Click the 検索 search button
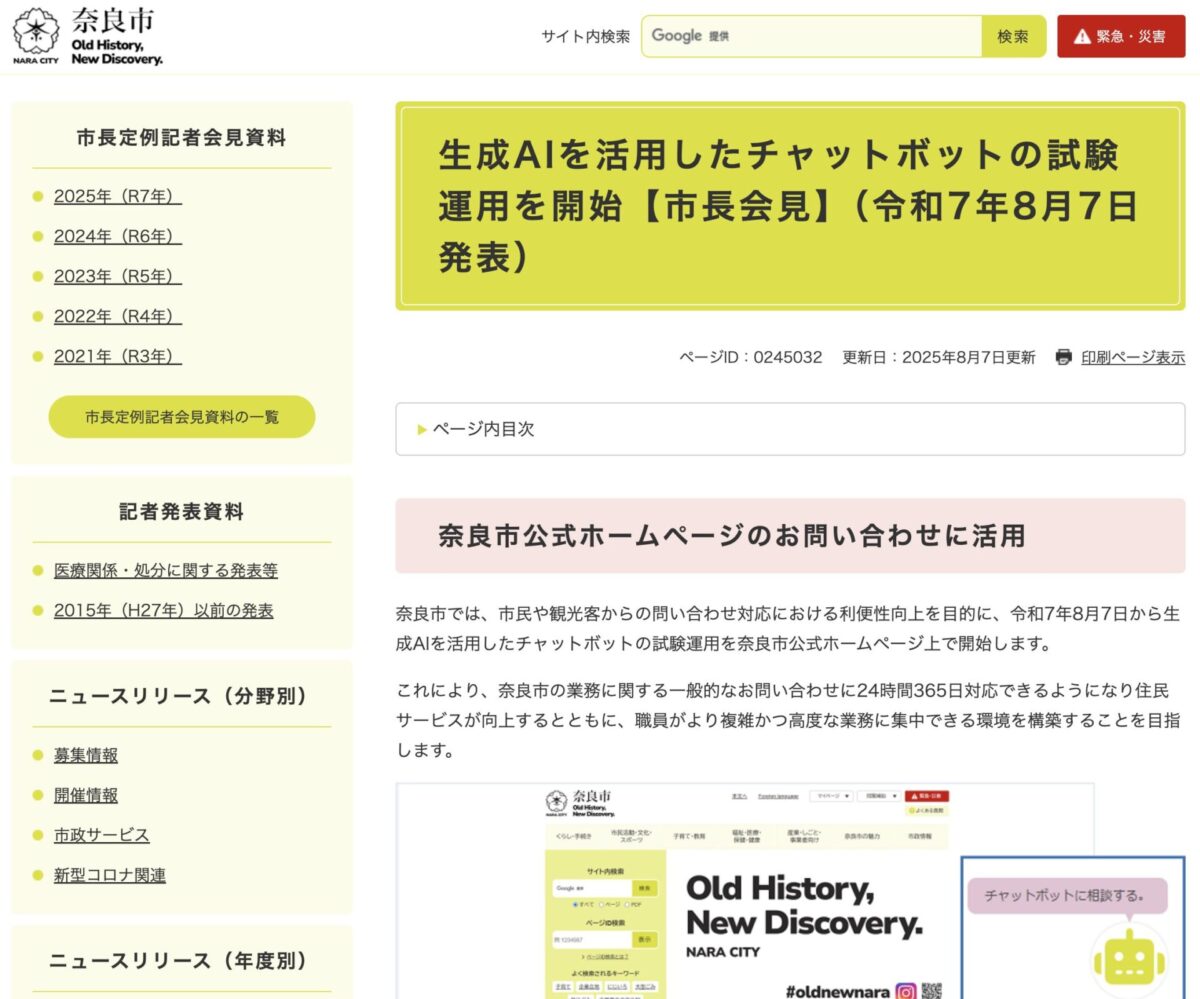Screen dimensions: 1200x999 coord(1013,36)
